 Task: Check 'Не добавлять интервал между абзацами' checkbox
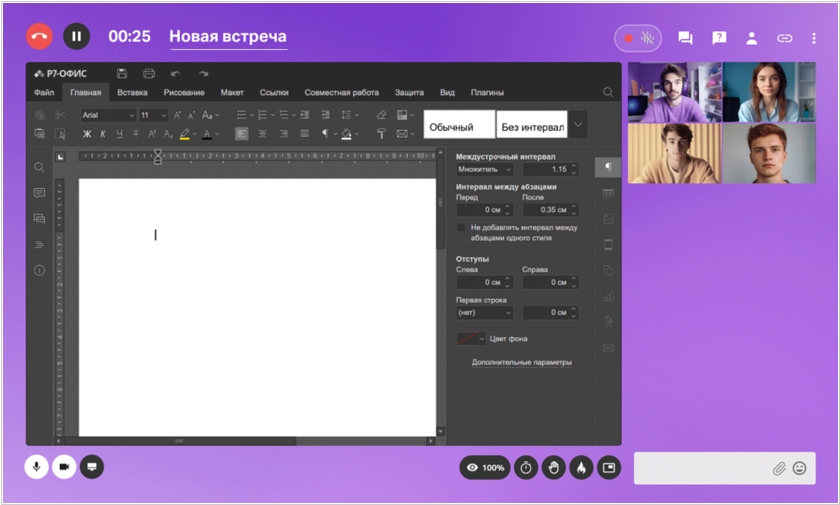point(461,228)
